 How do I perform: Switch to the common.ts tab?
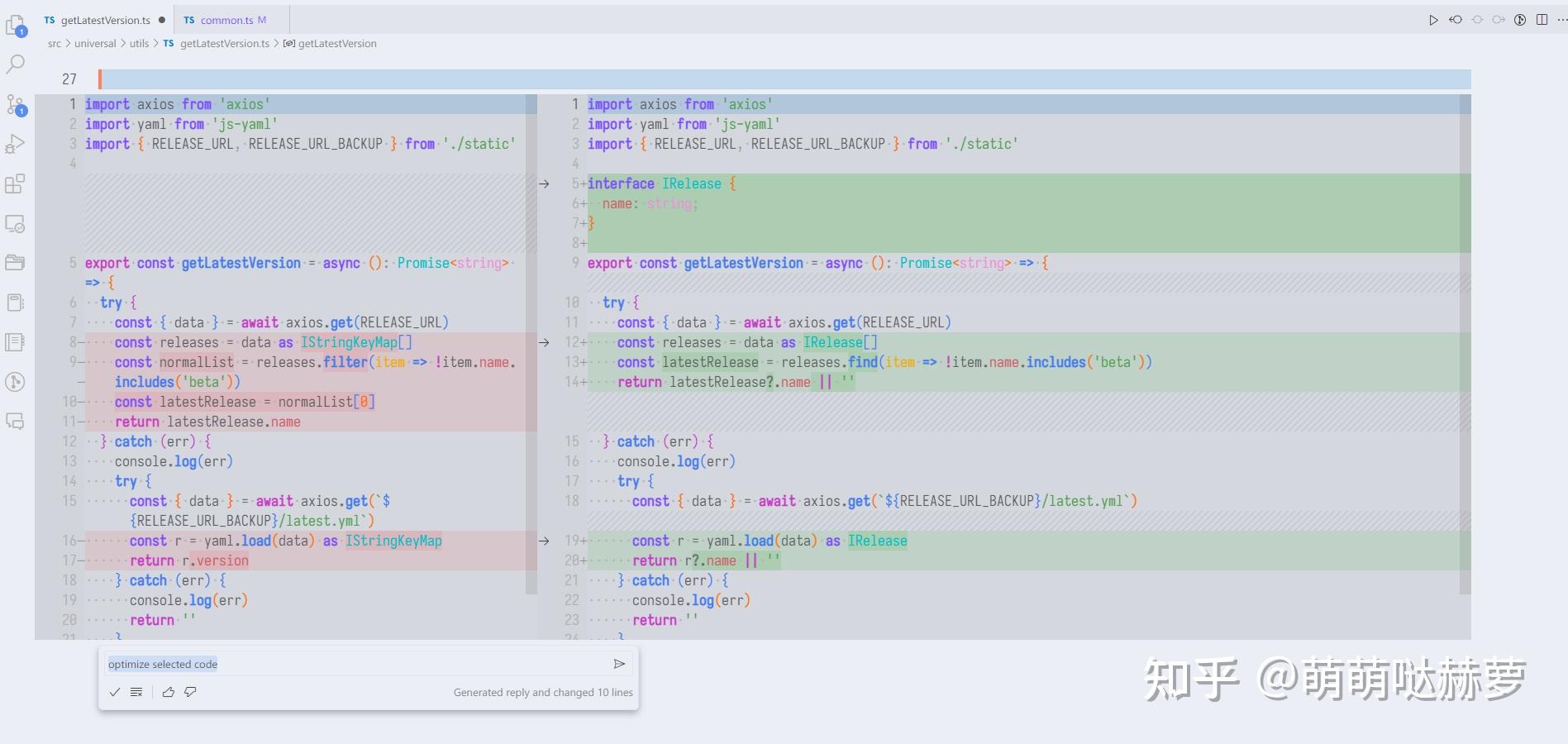click(225, 19)
